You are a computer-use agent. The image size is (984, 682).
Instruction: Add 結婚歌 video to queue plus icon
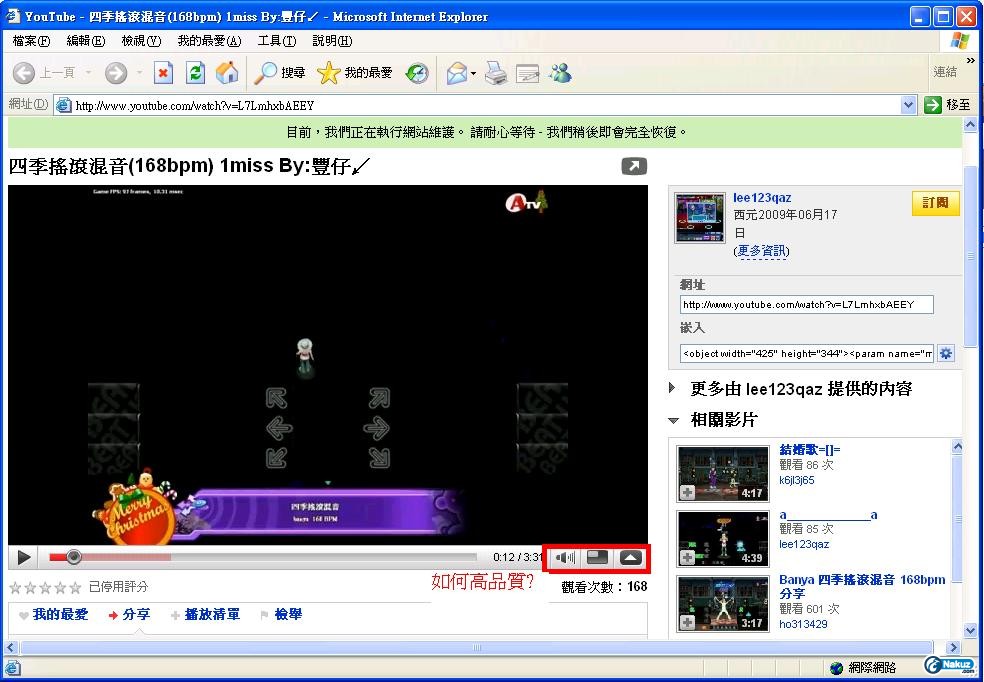tap(688, 493)
